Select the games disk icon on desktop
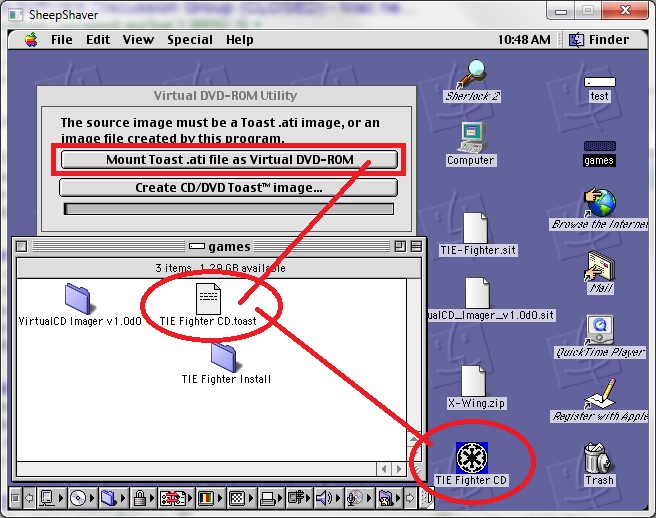The width and height of the screenshot is (656, 518). [x=600, y=154]
